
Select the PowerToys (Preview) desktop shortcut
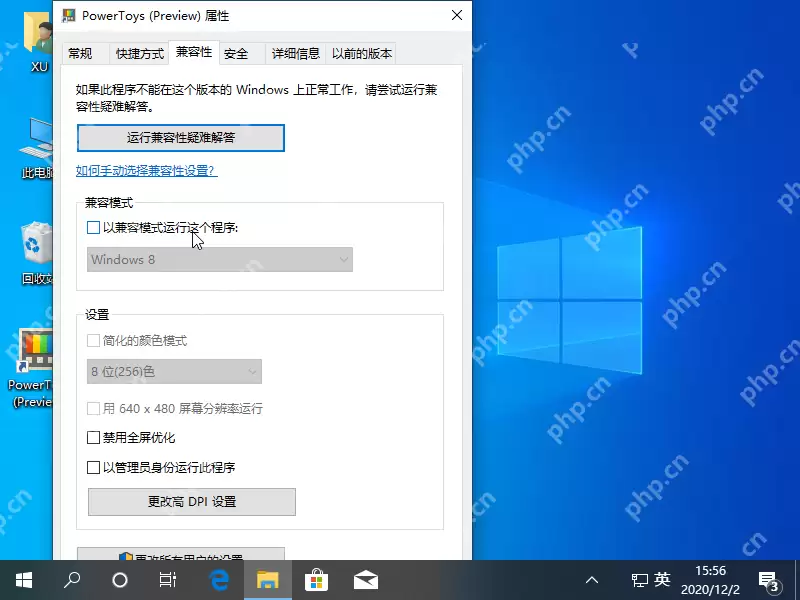[32, 369]
